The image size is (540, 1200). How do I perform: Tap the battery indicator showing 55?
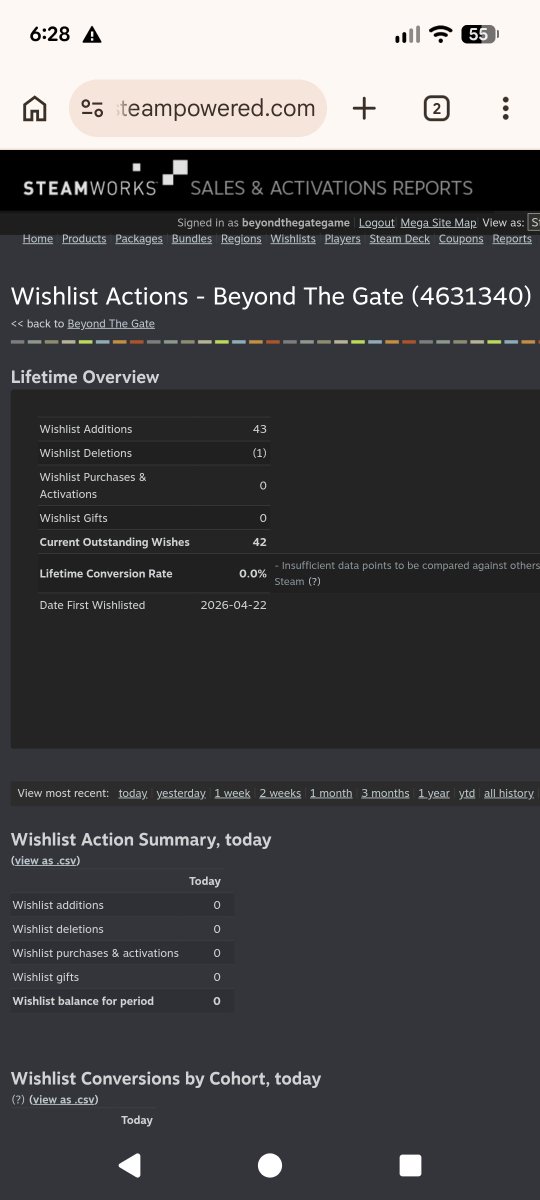478,34
